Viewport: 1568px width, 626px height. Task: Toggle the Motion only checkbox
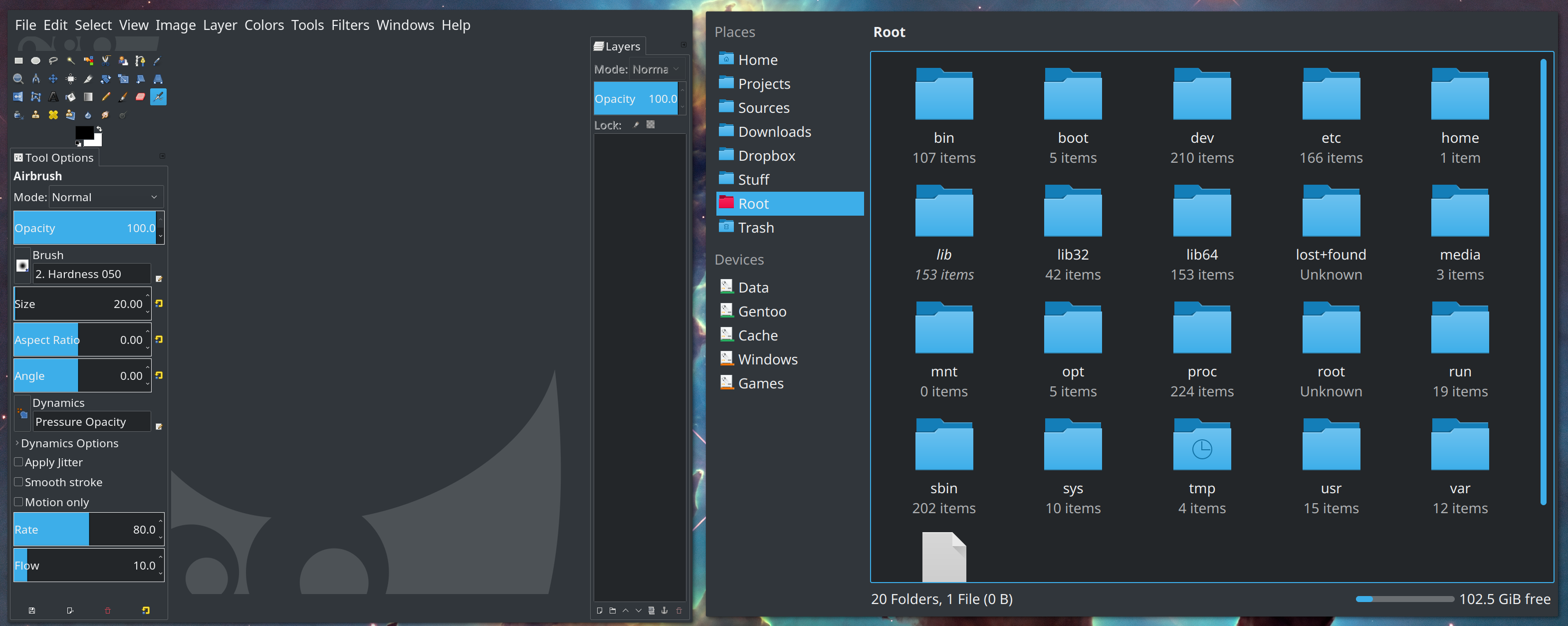(x=19, y=502)
